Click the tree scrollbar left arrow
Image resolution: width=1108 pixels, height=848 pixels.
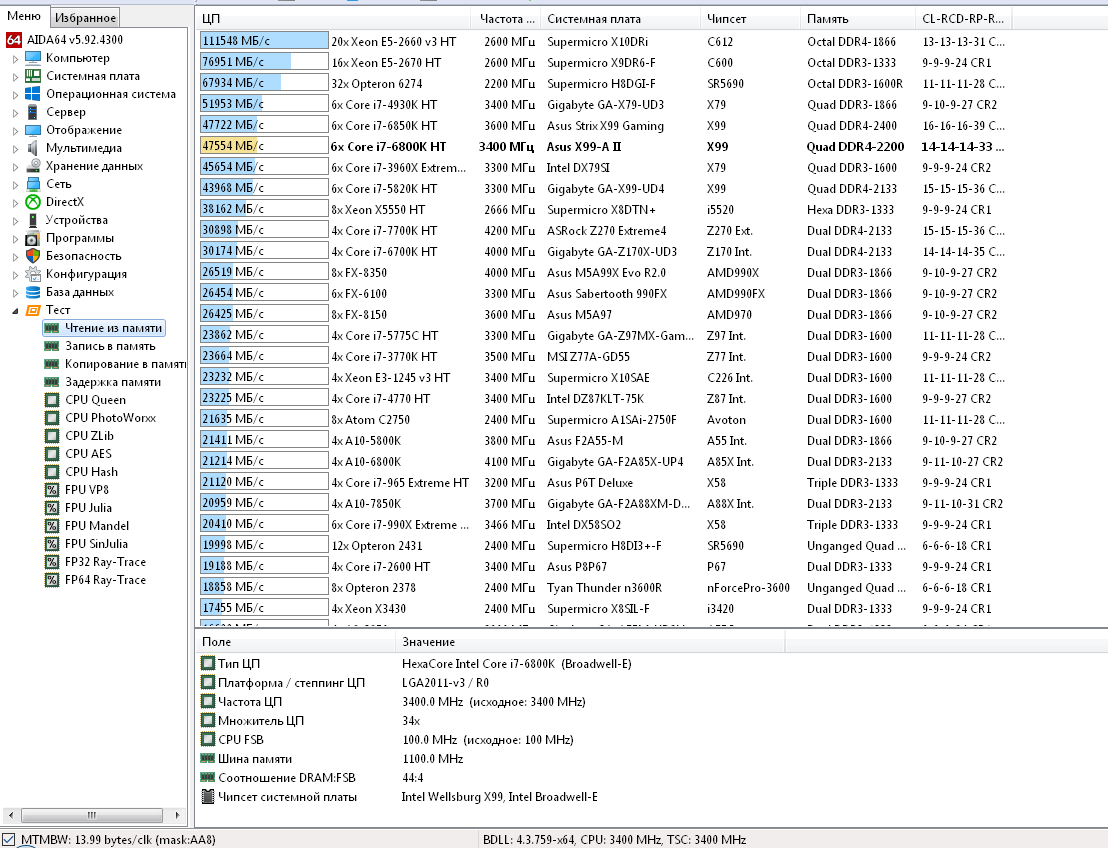9,815
